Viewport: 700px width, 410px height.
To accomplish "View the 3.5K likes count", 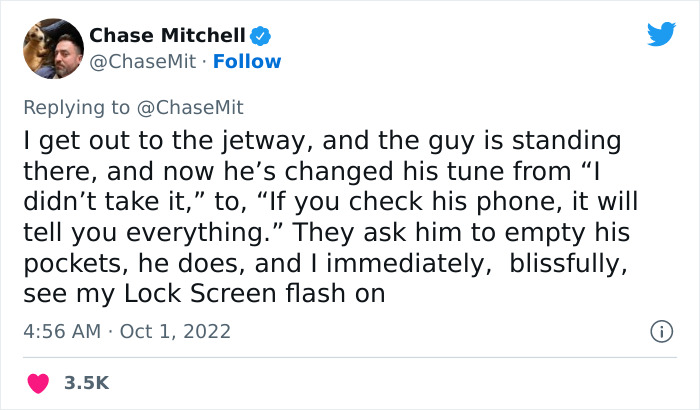I will 87,383.
